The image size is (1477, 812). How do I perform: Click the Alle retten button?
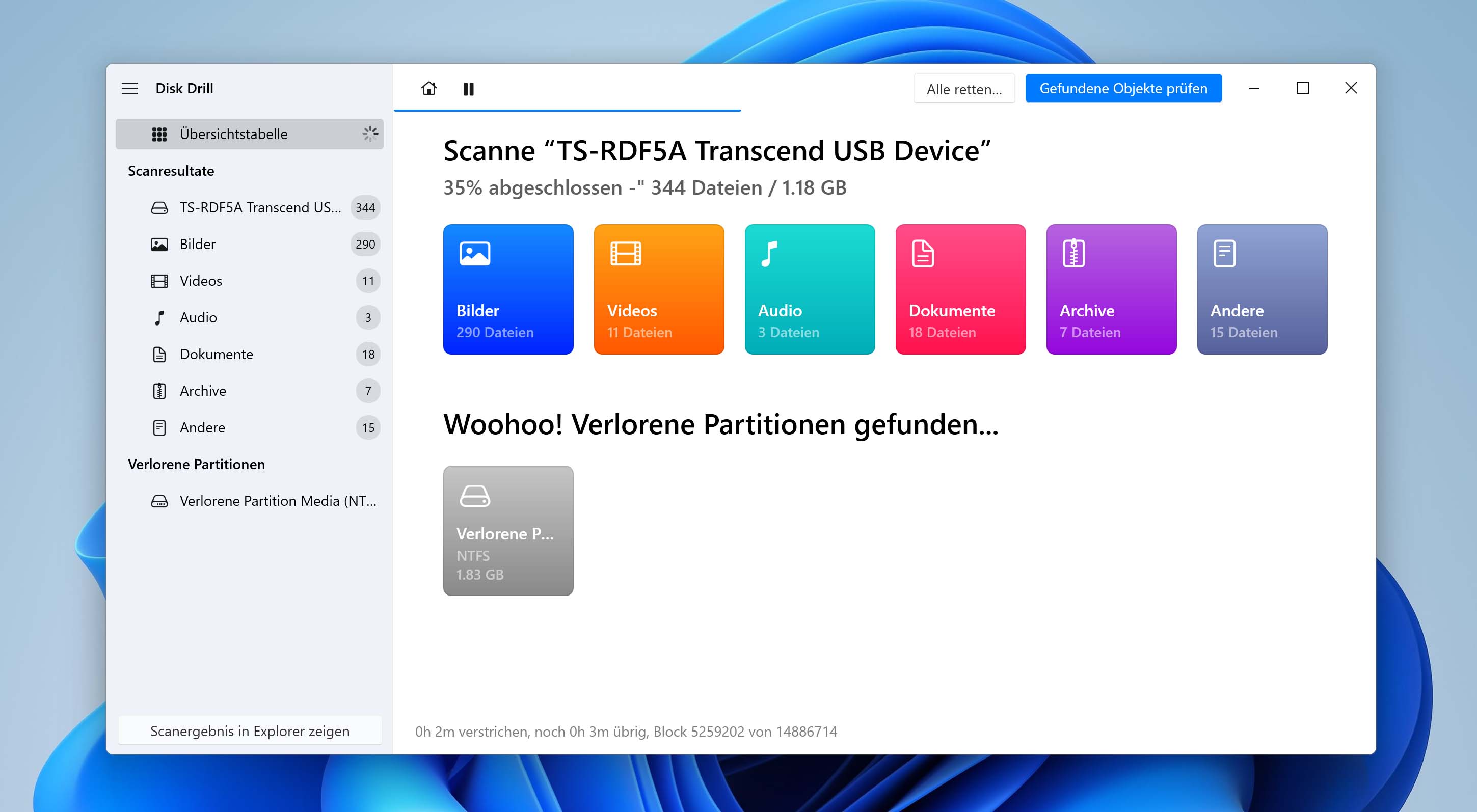tap(964, 89)
